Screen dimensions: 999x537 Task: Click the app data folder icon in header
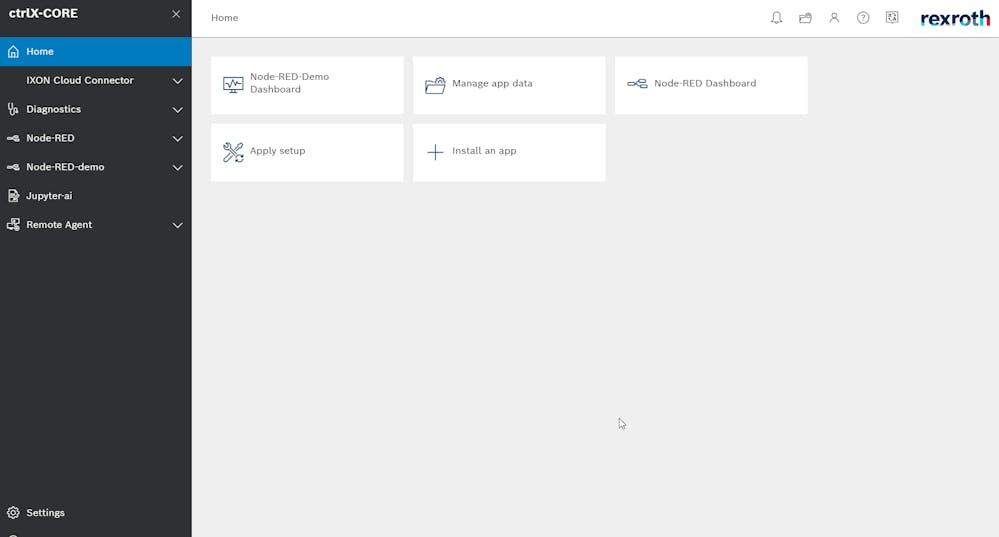coord(805,18)
